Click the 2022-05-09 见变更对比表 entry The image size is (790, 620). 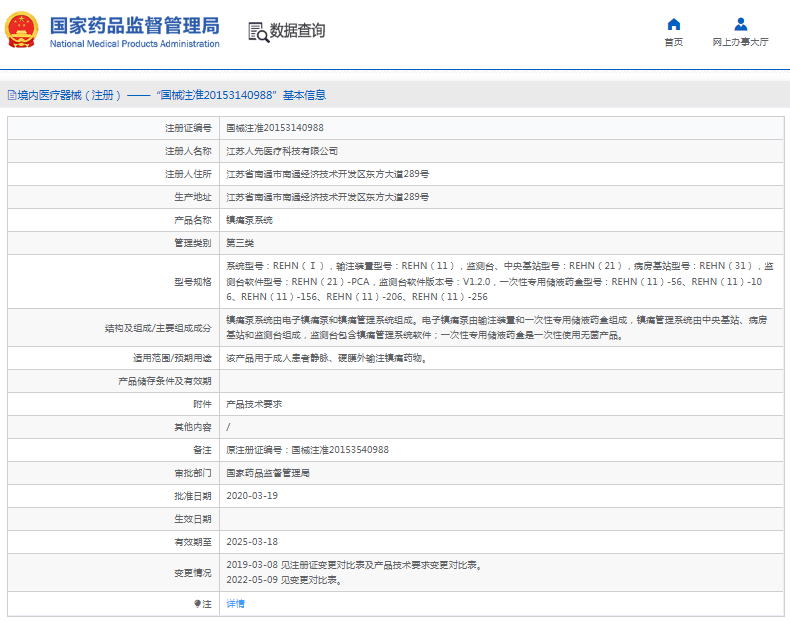click(x=284, y=580)
